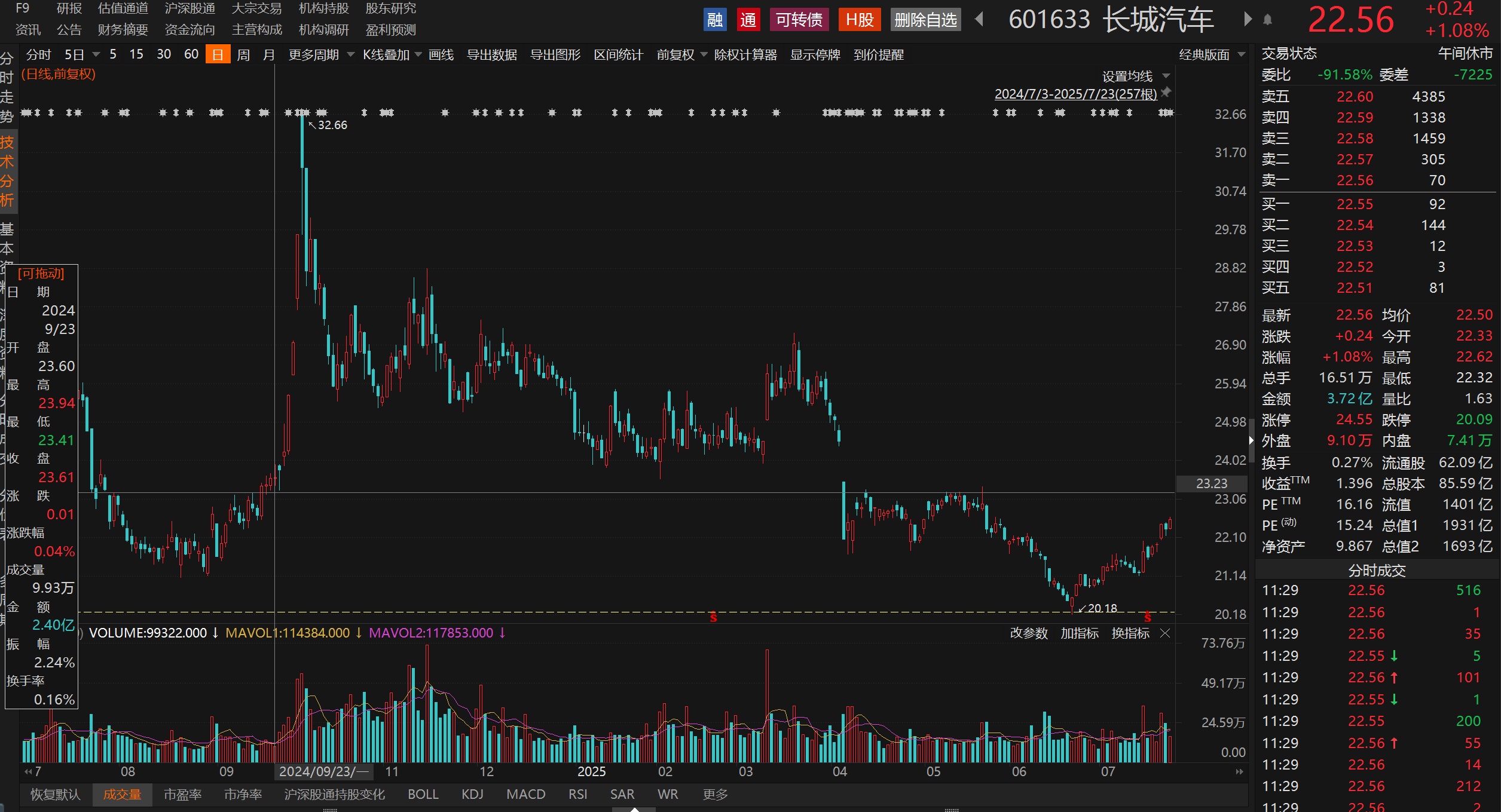Viewport: 1501px width, 812px height.
Task: Collapse the quote side panel with the triangle arrow
Action: coord(1251,440)
